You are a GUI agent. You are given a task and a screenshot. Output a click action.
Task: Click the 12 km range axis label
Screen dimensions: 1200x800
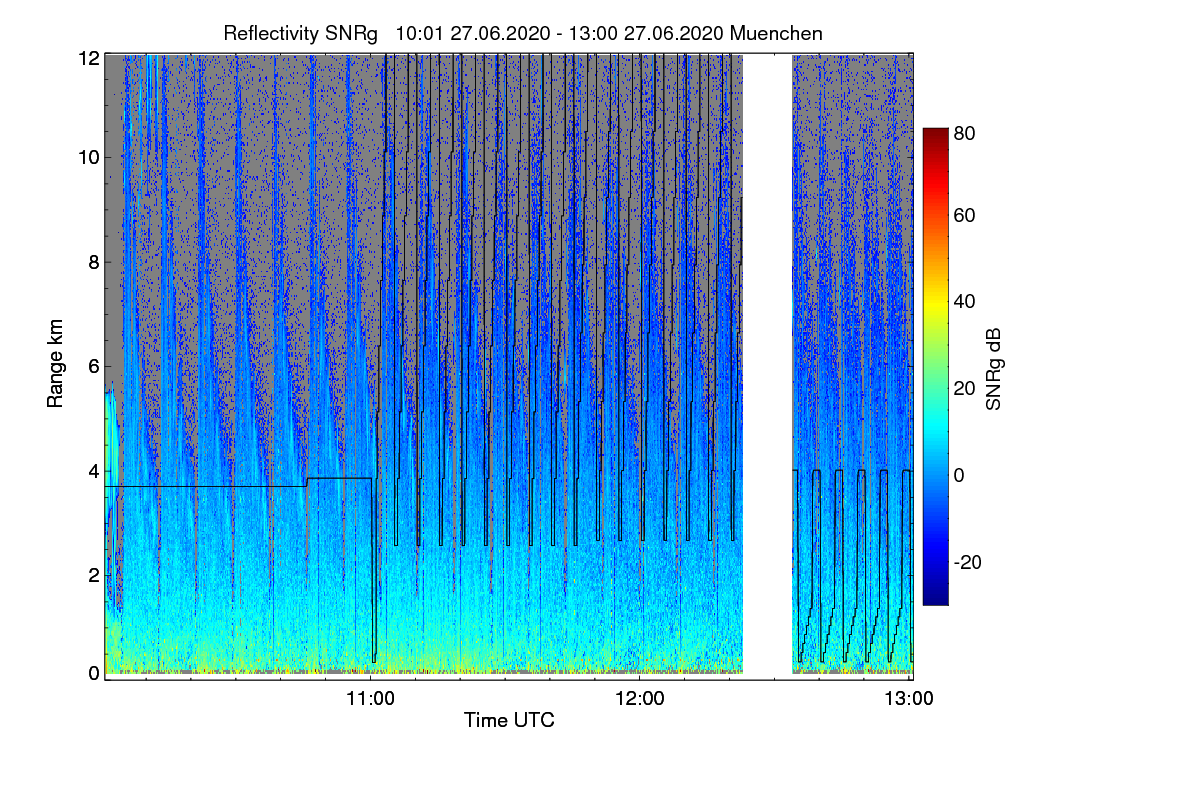coord(89,58)
